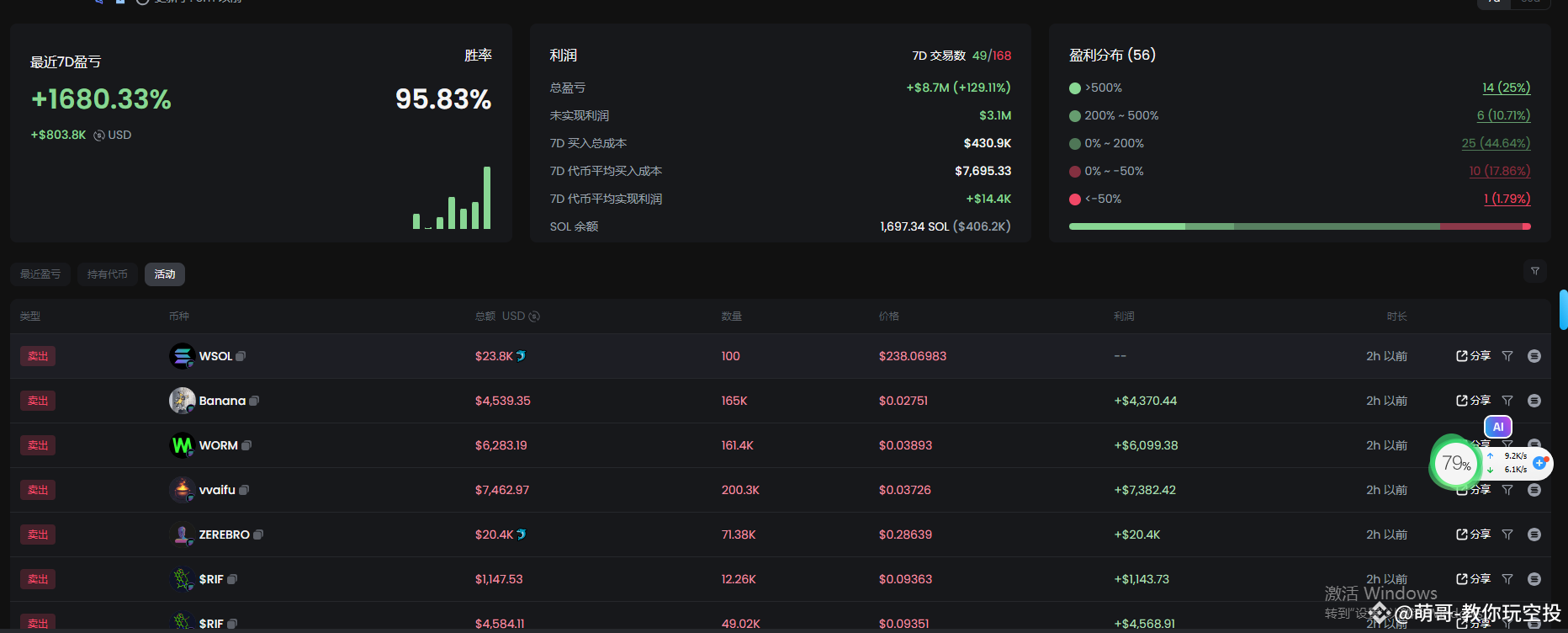Filter activity by the WSOL row
The width and height of the screenshot is (1568, 633).
1507,356
